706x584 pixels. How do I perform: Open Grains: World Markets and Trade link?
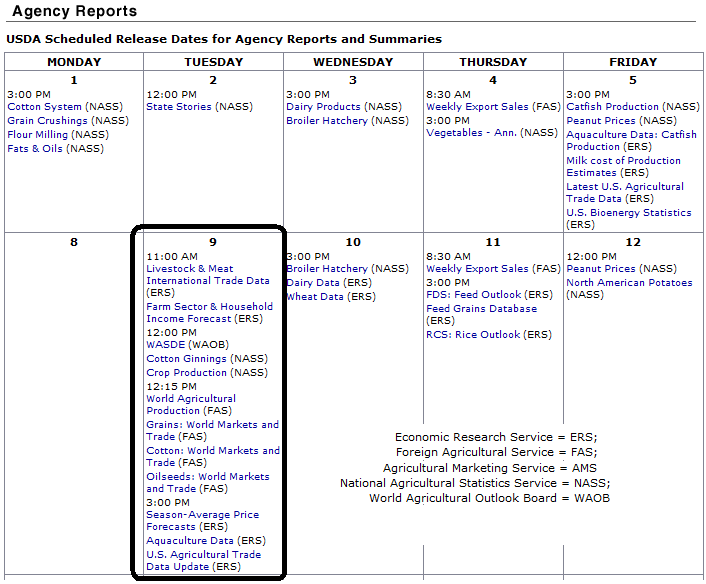213,431
